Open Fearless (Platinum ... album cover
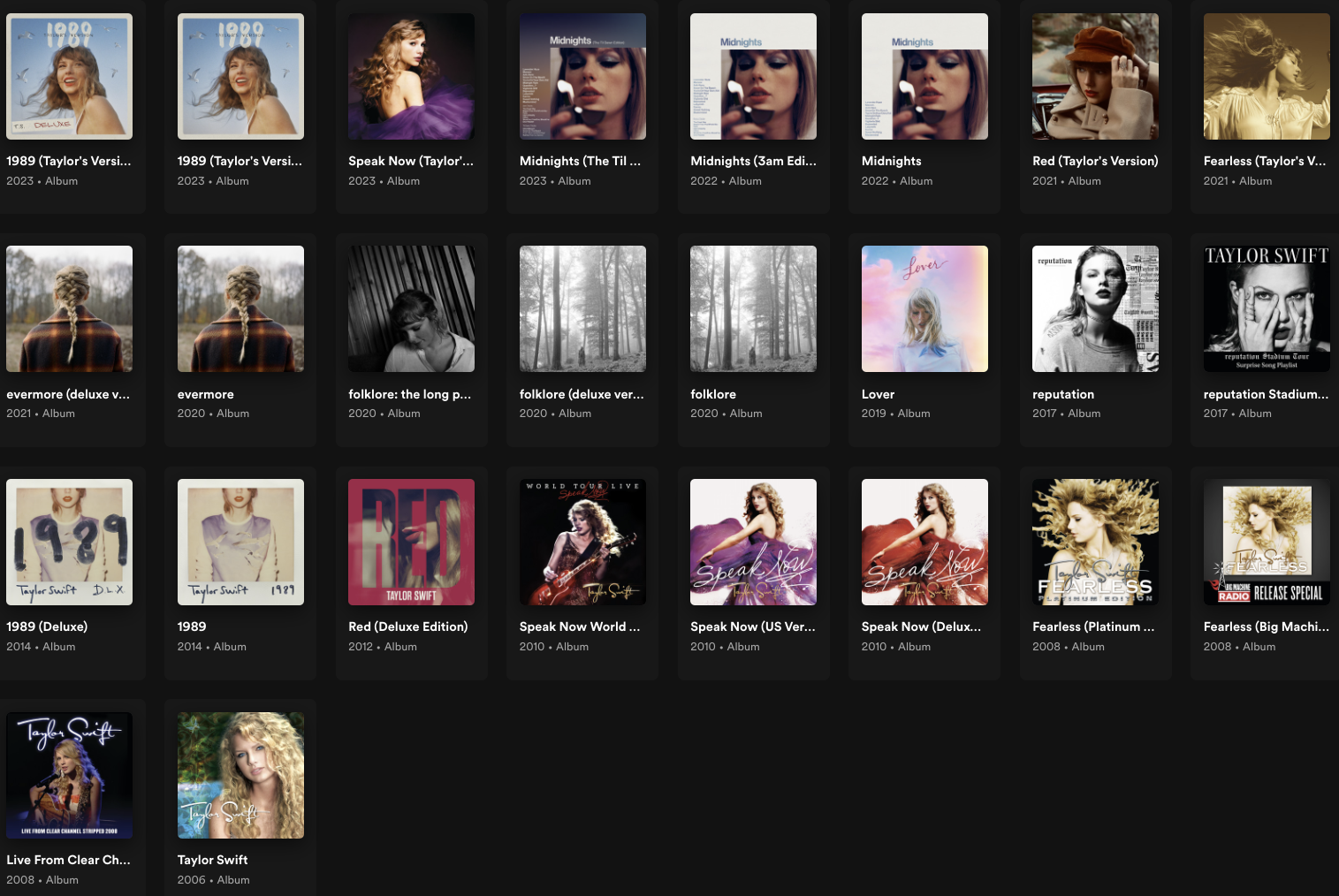 tap(1095, 542)
